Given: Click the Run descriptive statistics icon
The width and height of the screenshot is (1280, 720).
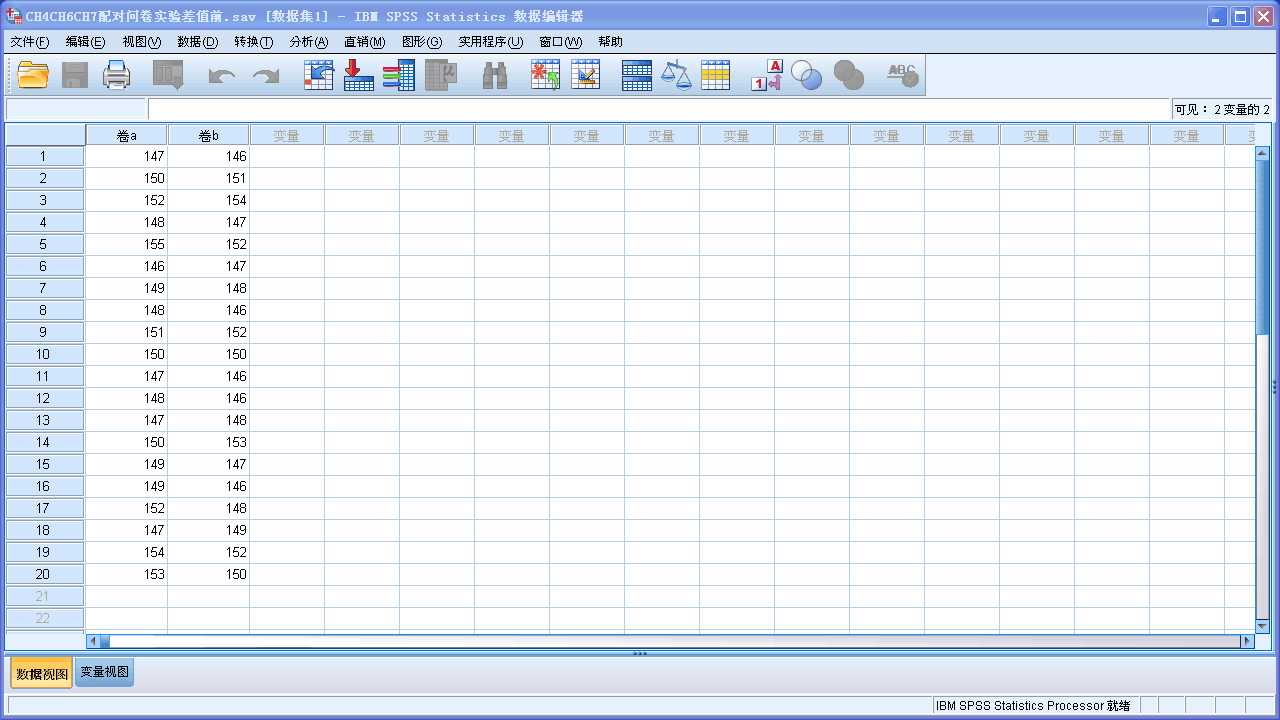Looking at the screenshot, I should point(441,75).
